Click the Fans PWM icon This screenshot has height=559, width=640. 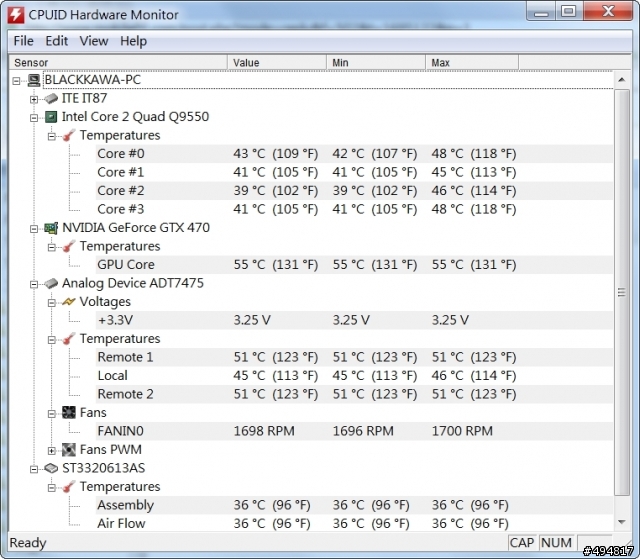point(69,450)
